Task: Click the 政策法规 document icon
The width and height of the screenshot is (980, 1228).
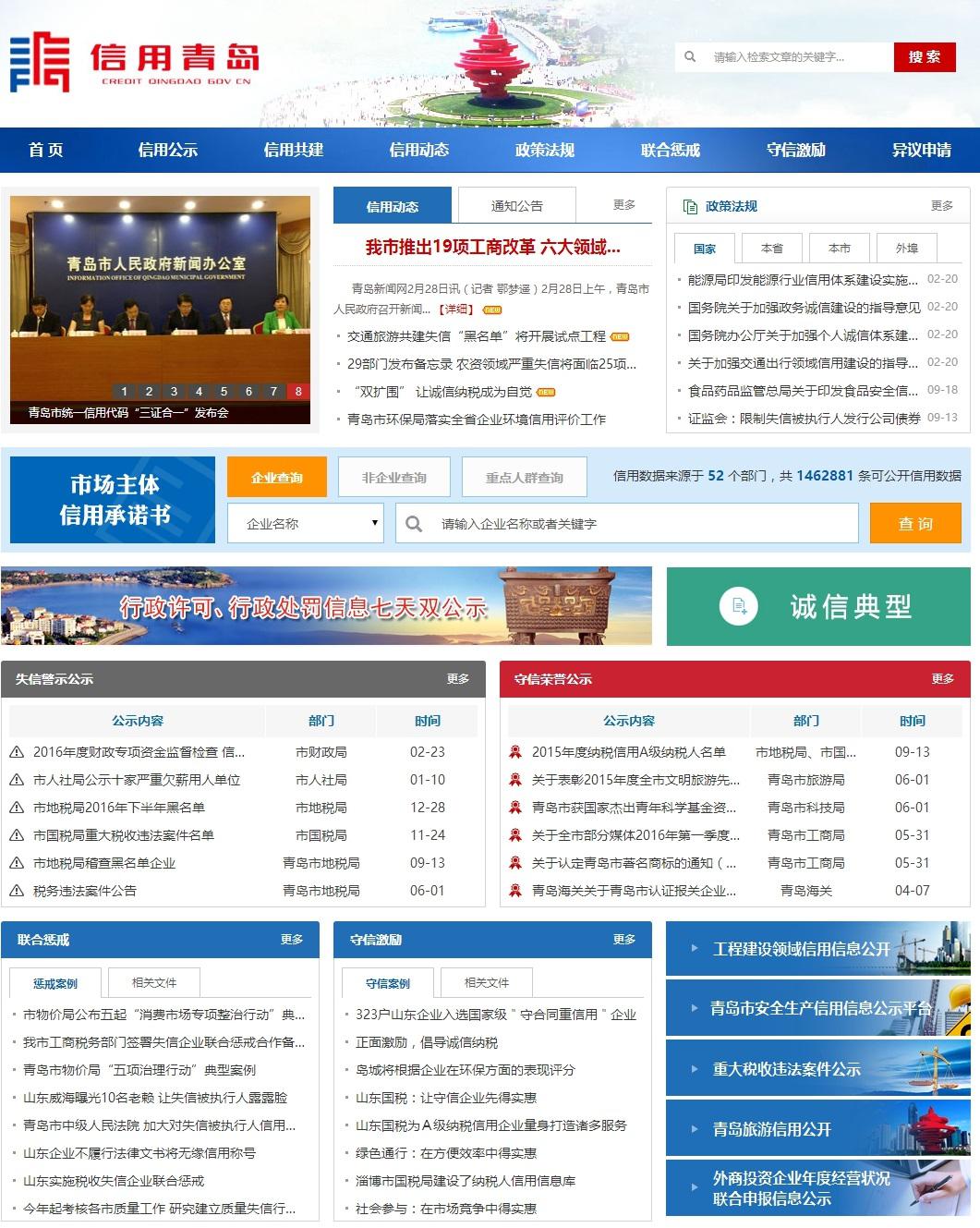Action: point(689,206)
